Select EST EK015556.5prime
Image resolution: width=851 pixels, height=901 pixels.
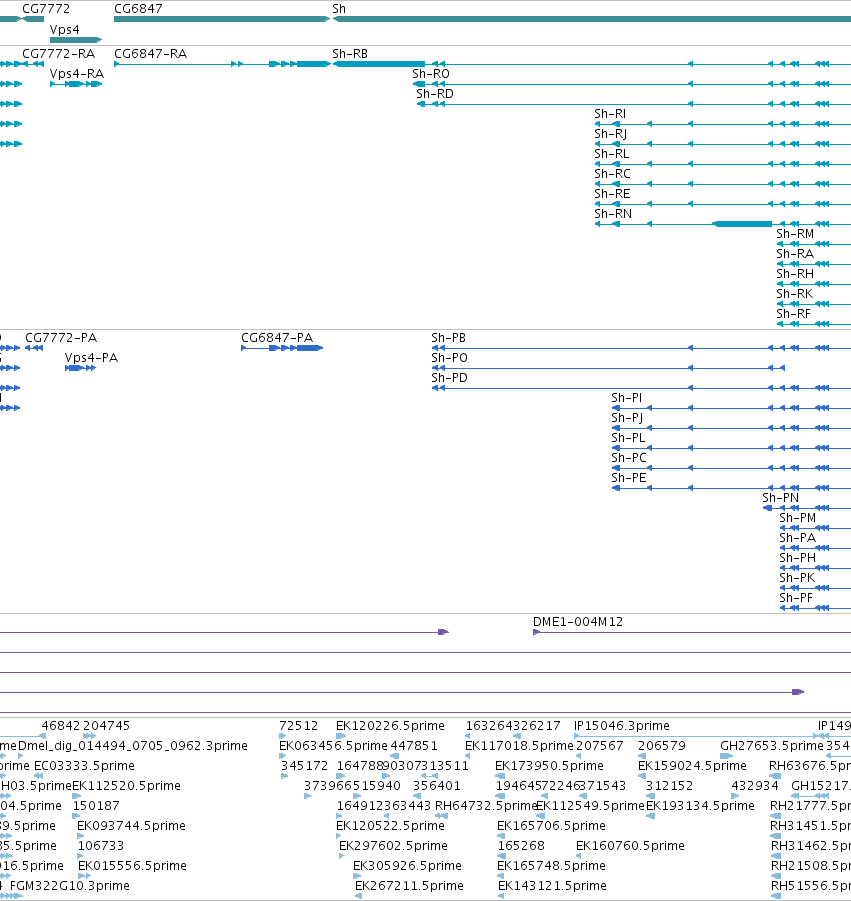pyautogui.click(x=133, y=866)
